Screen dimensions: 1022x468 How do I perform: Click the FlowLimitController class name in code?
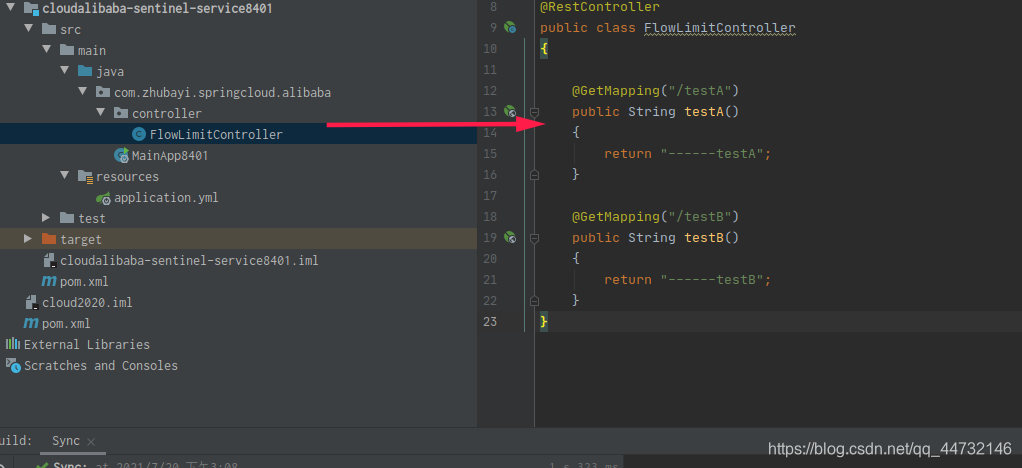click(720, 28)
